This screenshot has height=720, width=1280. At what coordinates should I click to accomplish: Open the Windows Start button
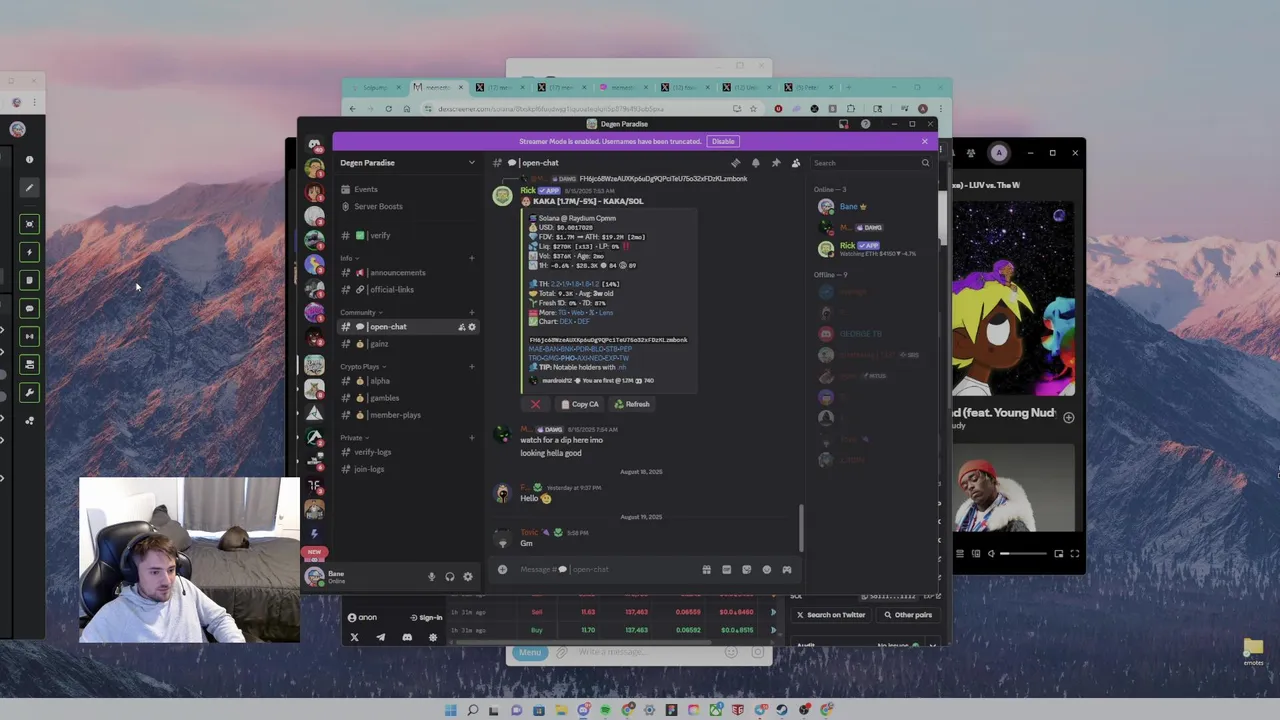[450, 710]
